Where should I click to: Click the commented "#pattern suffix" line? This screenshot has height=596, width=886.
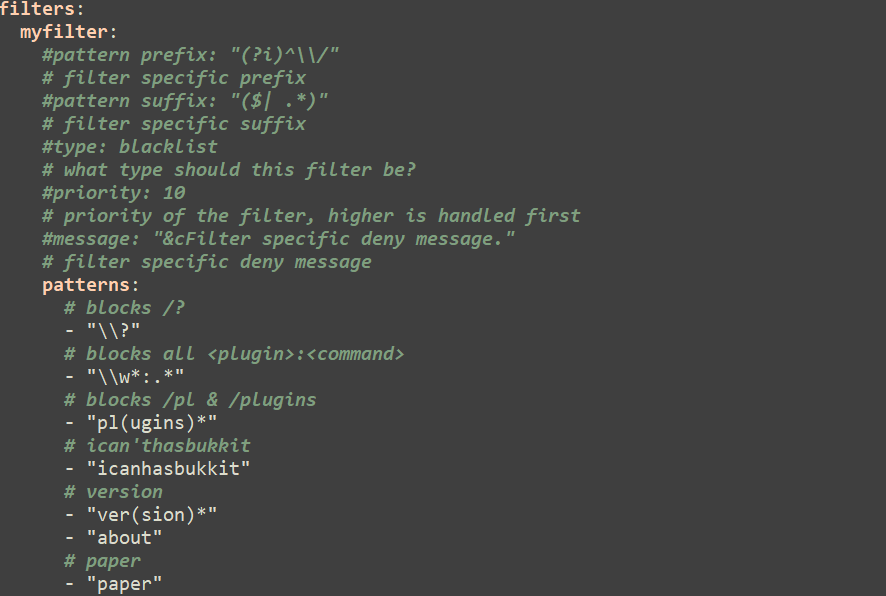tap(185, 101)
